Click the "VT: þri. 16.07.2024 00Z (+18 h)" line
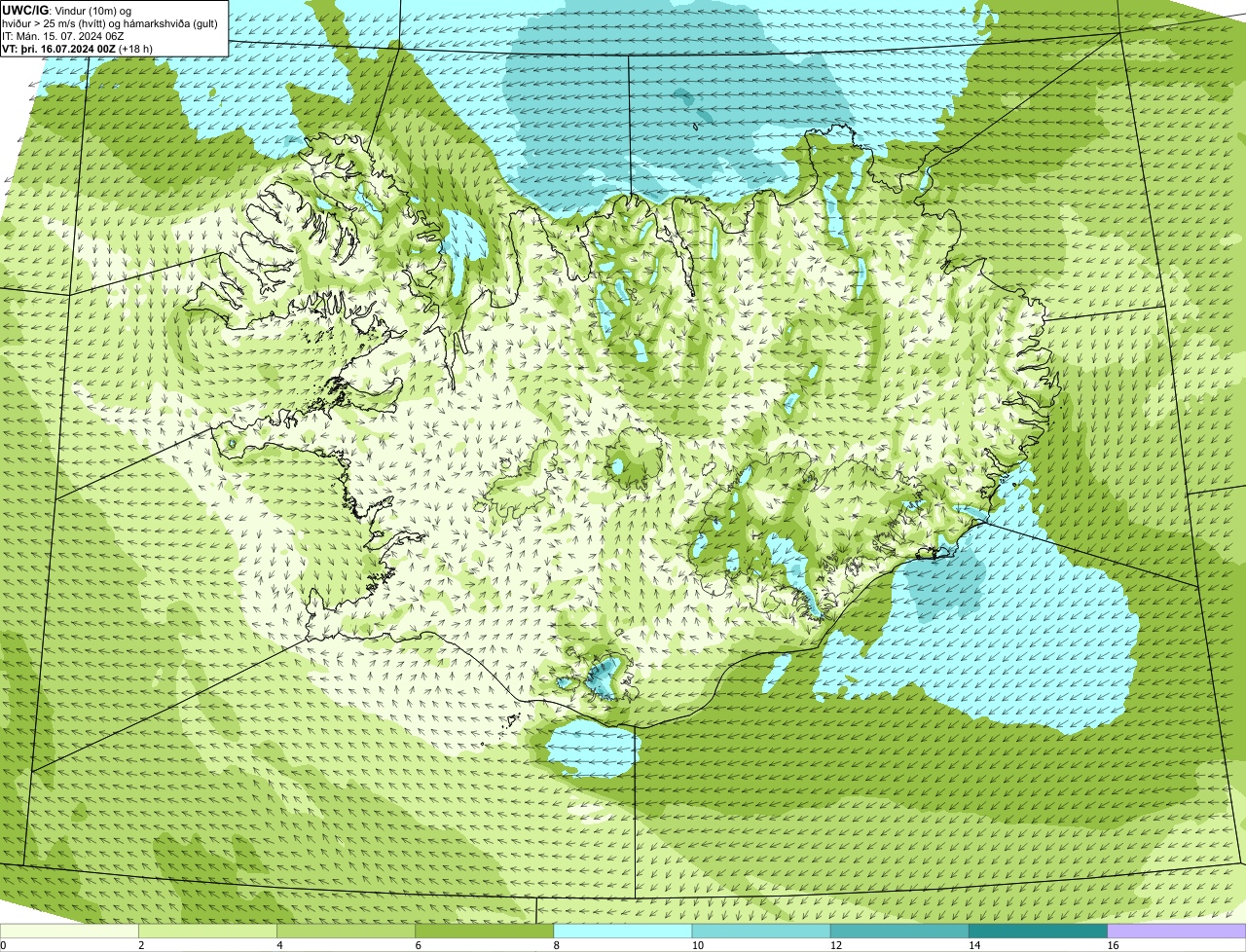This screenshot has height=952, width=1246. coord(78,48)
